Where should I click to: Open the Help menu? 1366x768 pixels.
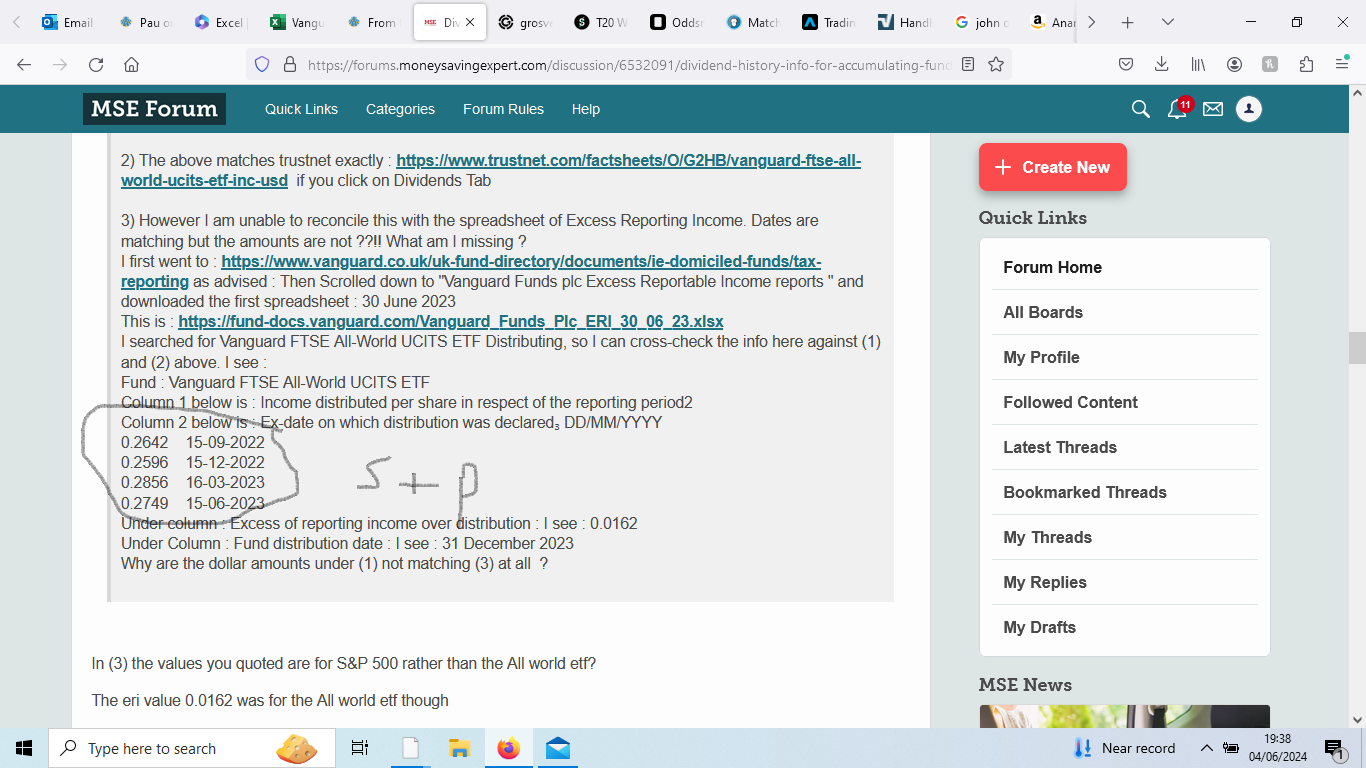coord(586,109)
